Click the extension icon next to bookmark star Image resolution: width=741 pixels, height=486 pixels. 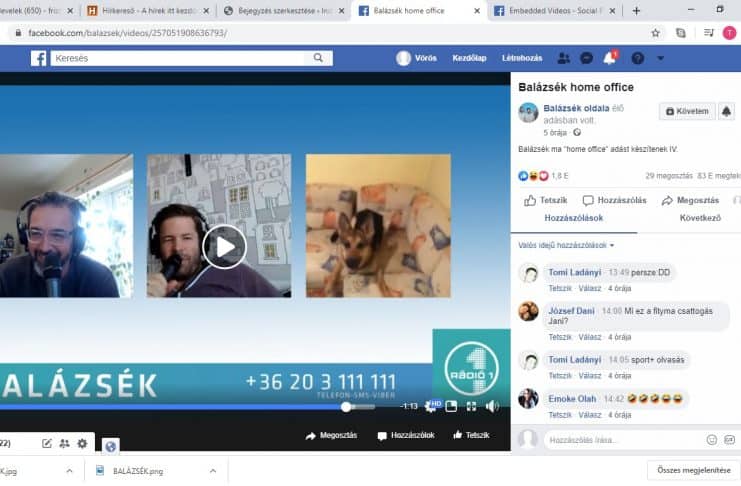(681, 33)
